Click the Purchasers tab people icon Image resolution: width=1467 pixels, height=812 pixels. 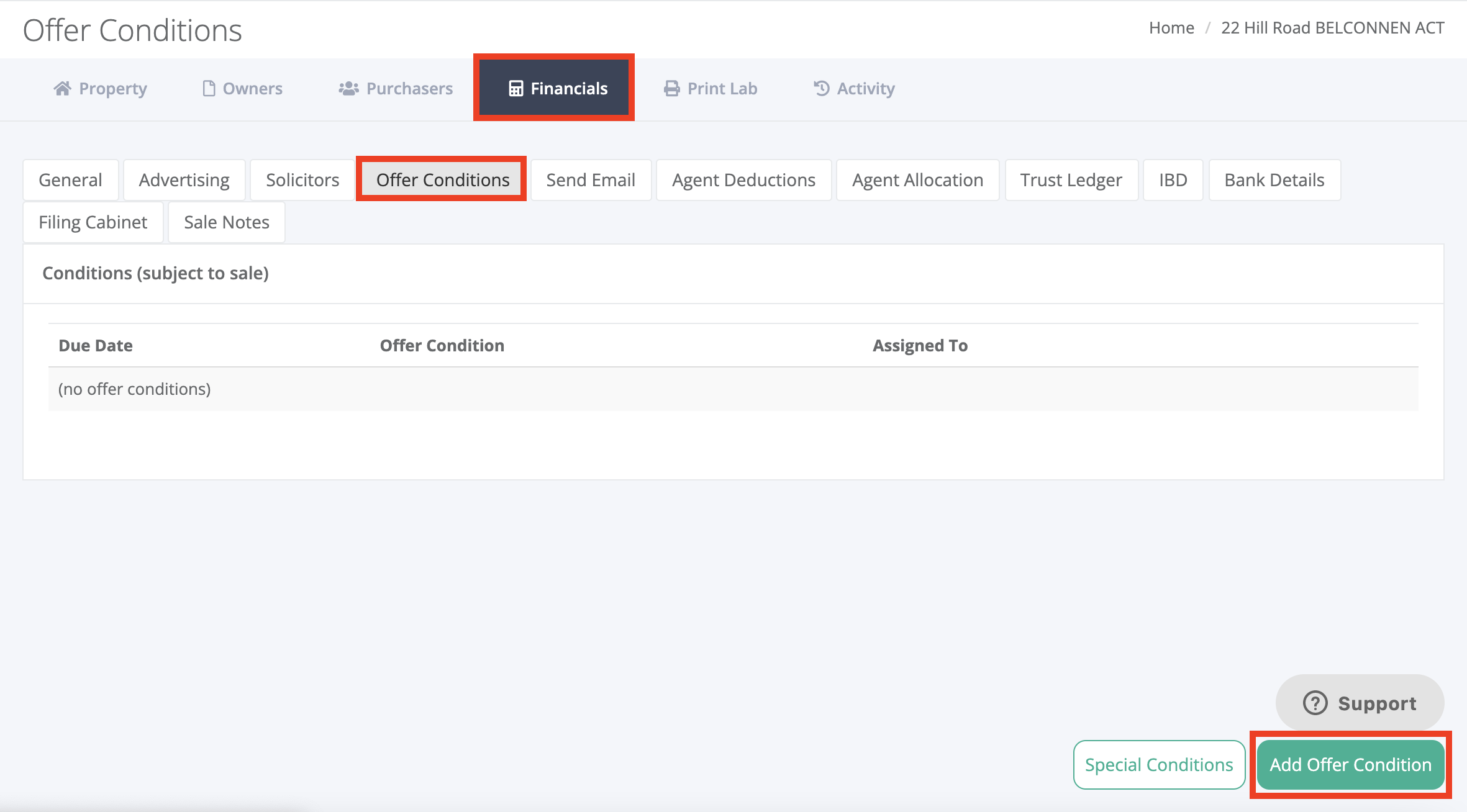click(x=348, y=89)
